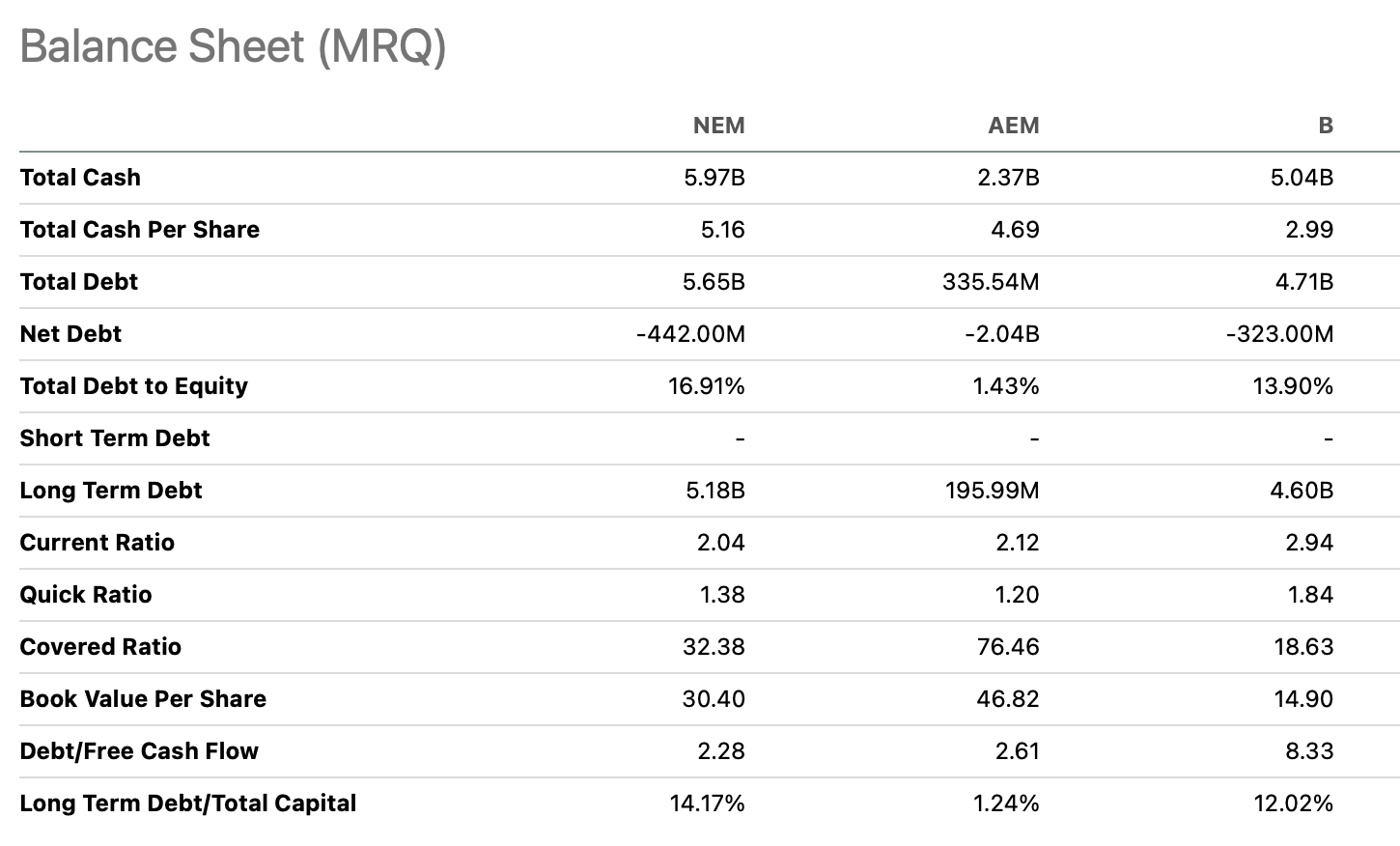Select the Balance Sheet (MRQ) heading
Viewport: 1400px width, 846px height.
[x=233, y=46]
